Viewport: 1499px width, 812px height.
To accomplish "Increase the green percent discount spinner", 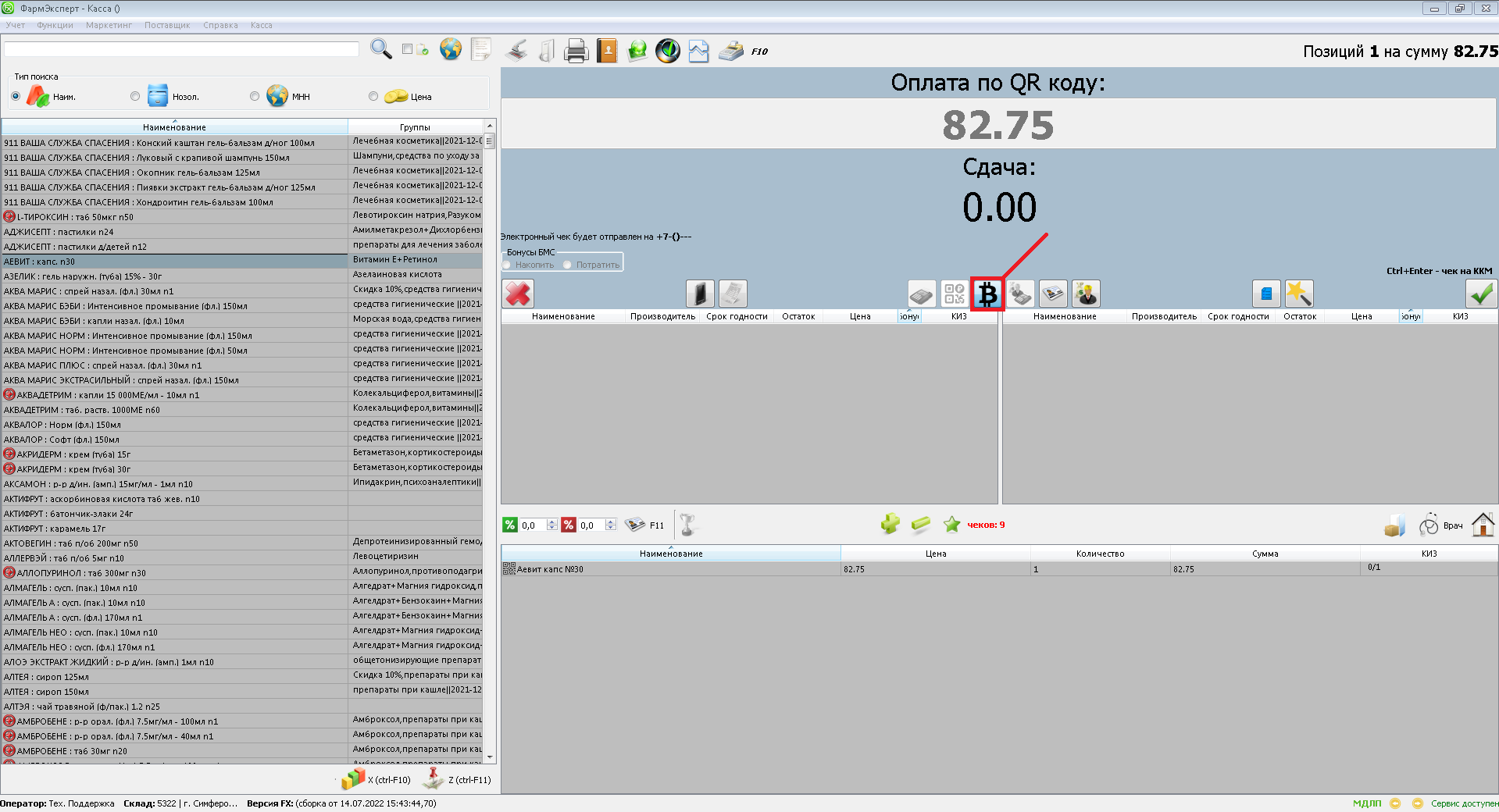I will (552, 522).
